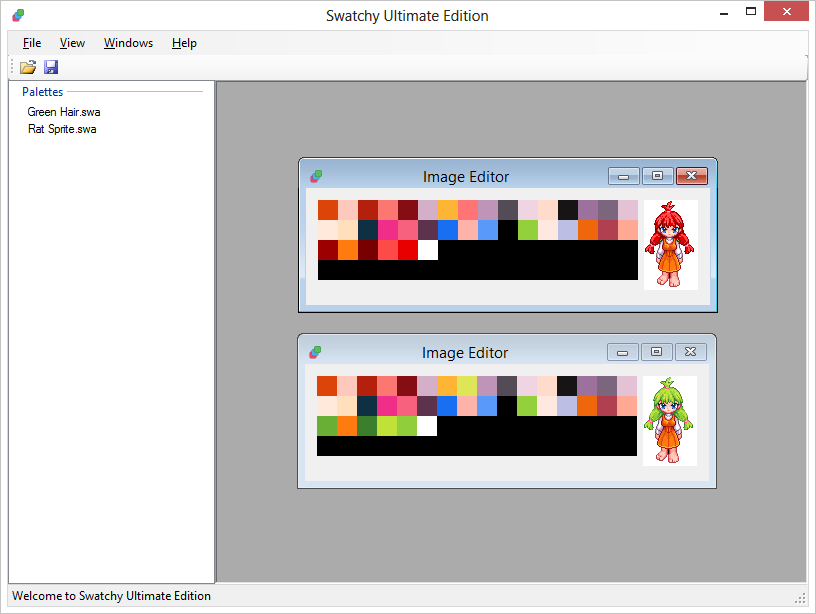
Task: Close the bottom Image Editor window
Action: 691,352
